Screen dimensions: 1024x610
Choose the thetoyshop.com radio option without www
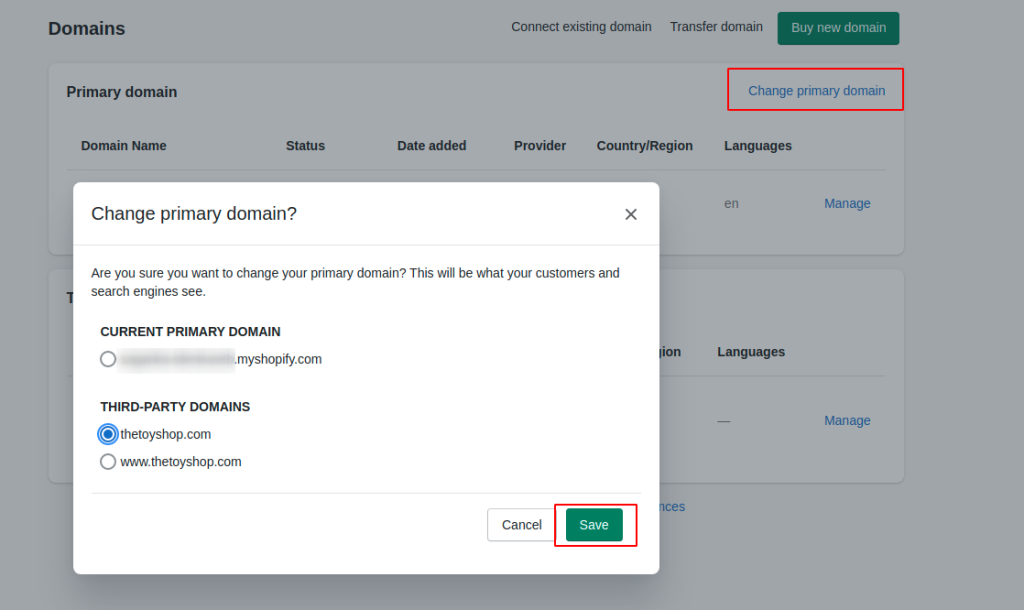[108, 434]
